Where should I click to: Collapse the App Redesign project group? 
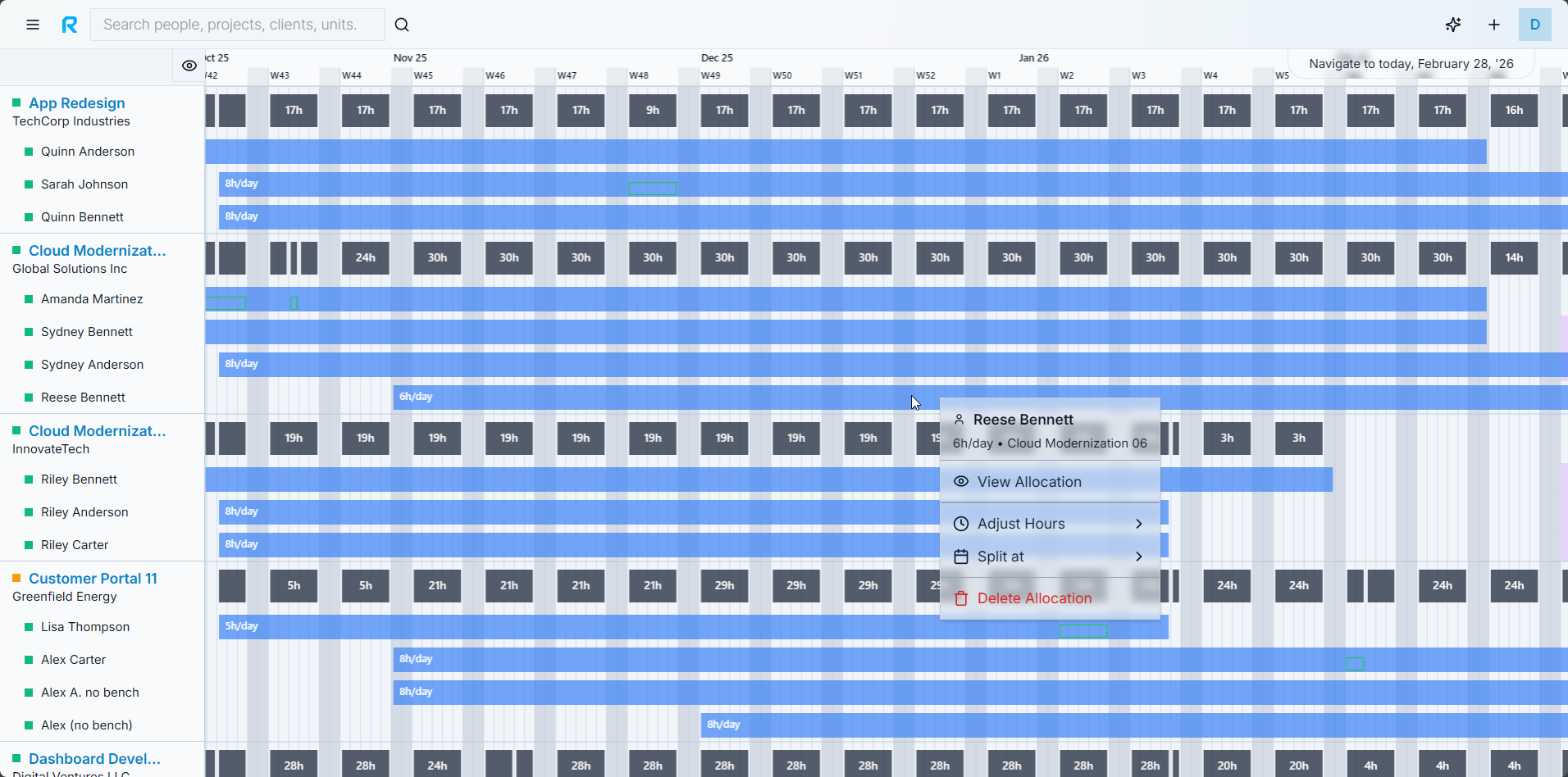click(x=76, y=102)
